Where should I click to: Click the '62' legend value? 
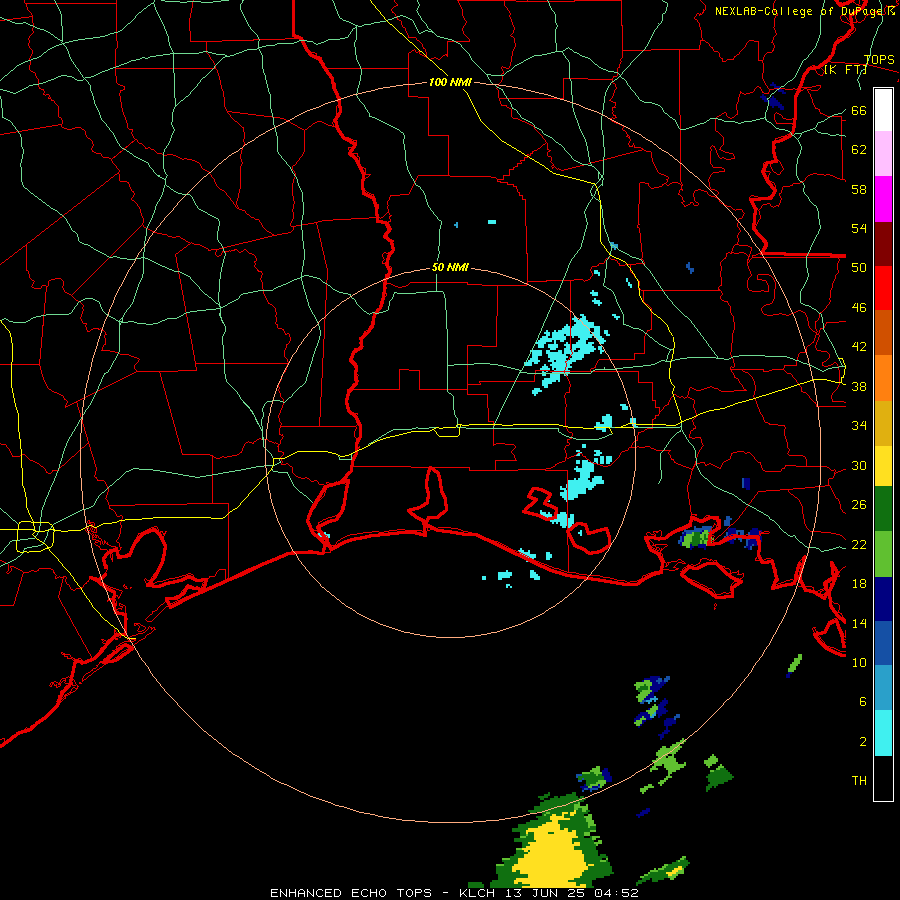859,150
